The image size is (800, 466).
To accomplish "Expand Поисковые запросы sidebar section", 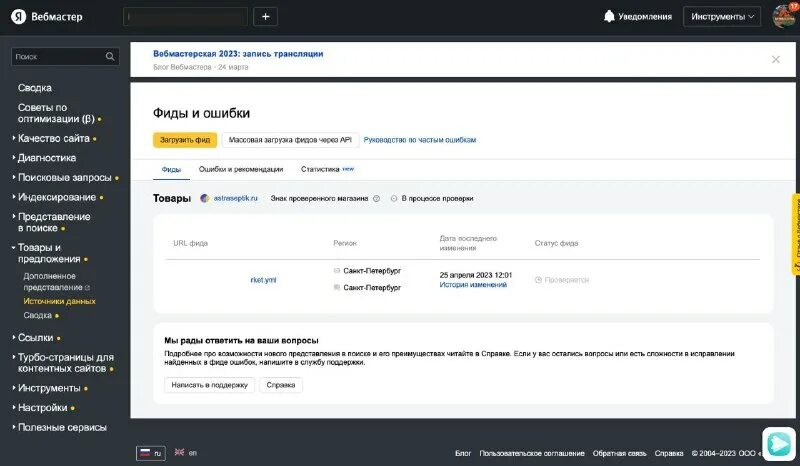I will tap(64, 178).
